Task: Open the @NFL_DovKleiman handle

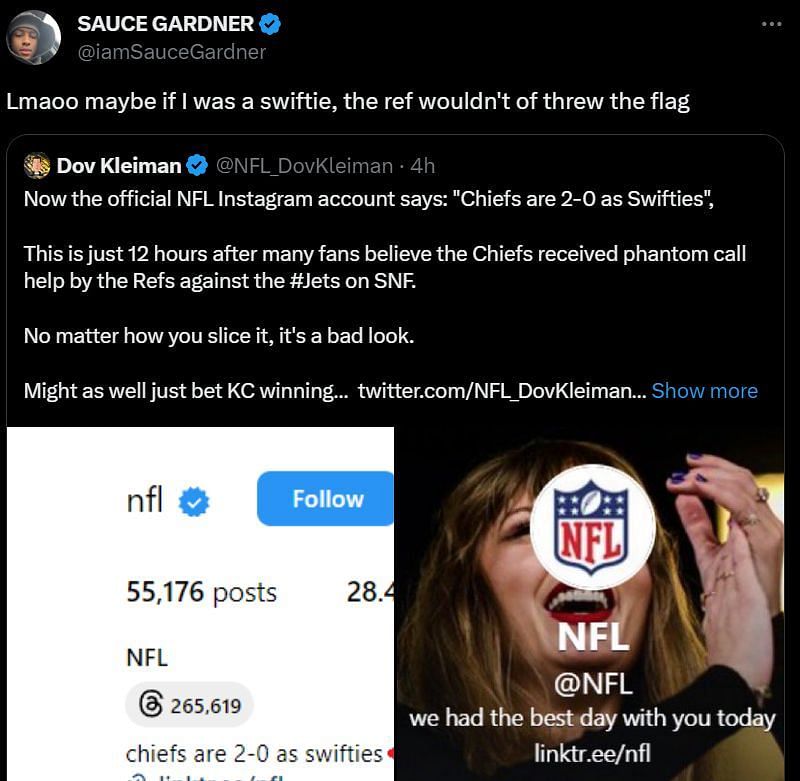Action: (304, 166)
